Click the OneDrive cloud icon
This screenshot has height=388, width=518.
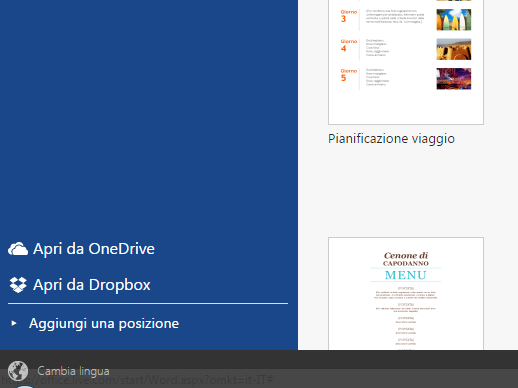[18, 249]
